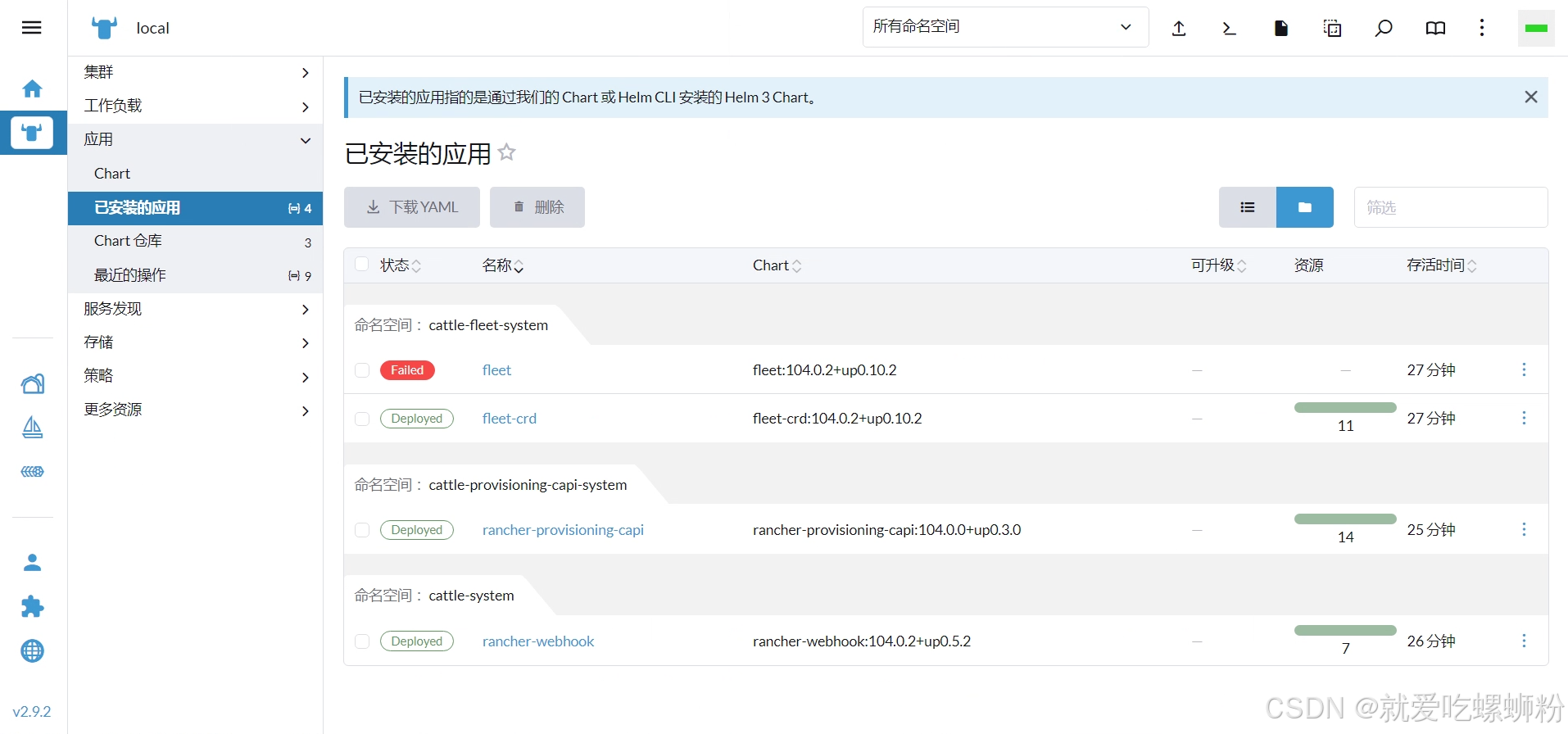Screen dimensions: 1568x734
Task: Sort table by 存活时间 column
Action: pyautogui.click(x=1442, y=265)
